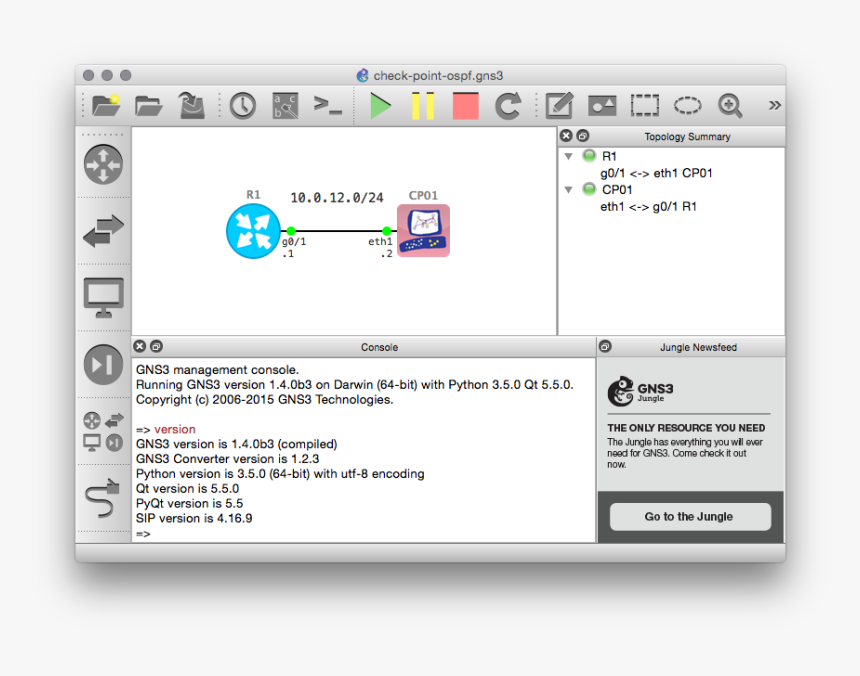Collapse the R1 tree node
Image resolution: width=860 pixels, height=676 pixels.
click(569, 156)
